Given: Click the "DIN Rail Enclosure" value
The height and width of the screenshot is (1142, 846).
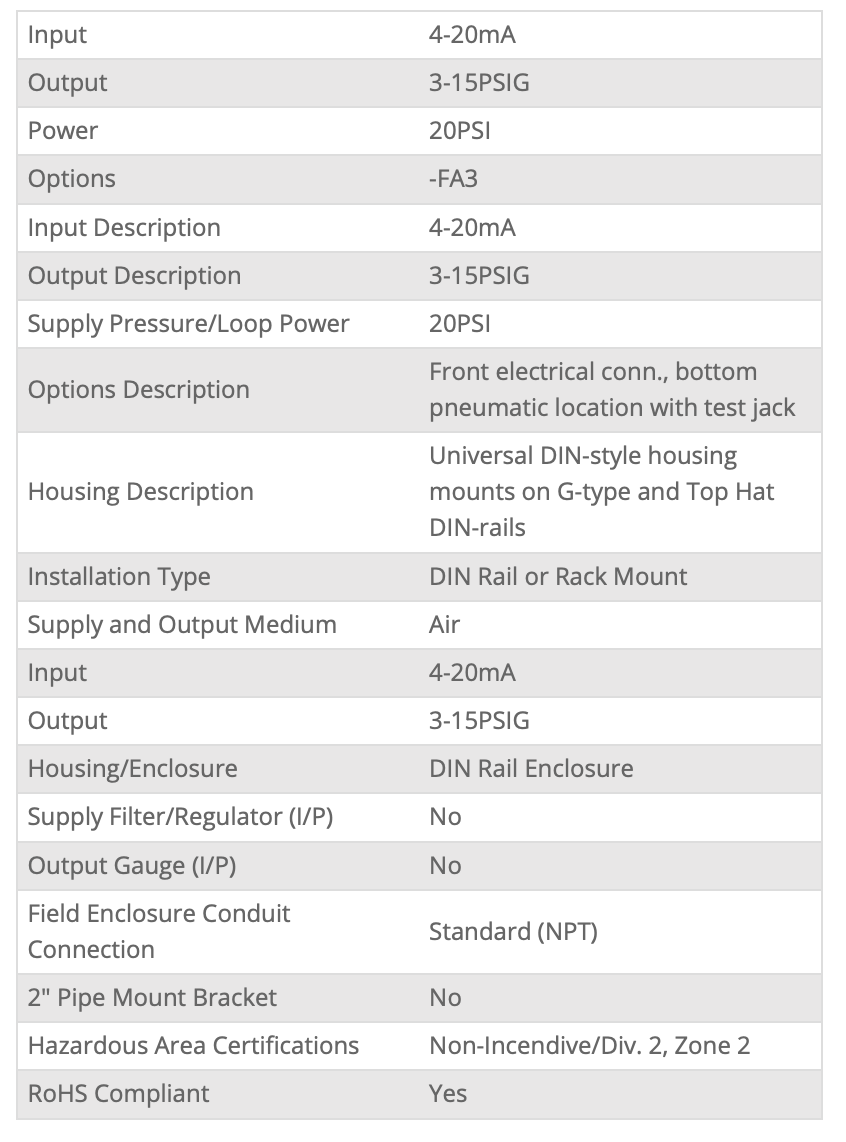Looking at the screenshot, I should tap(531, 769).
